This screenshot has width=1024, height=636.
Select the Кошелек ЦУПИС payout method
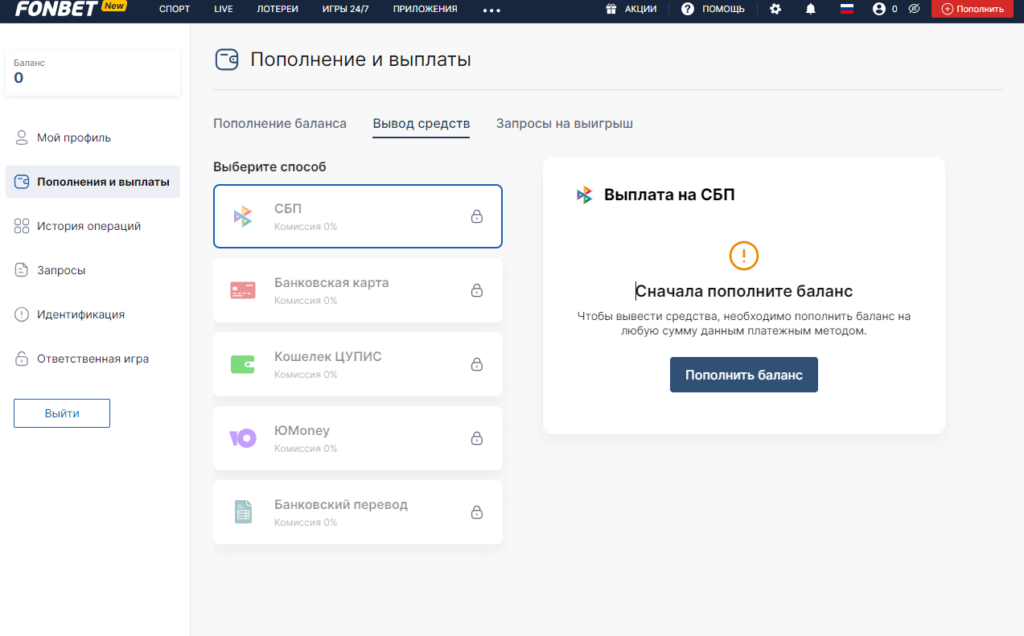358,364
